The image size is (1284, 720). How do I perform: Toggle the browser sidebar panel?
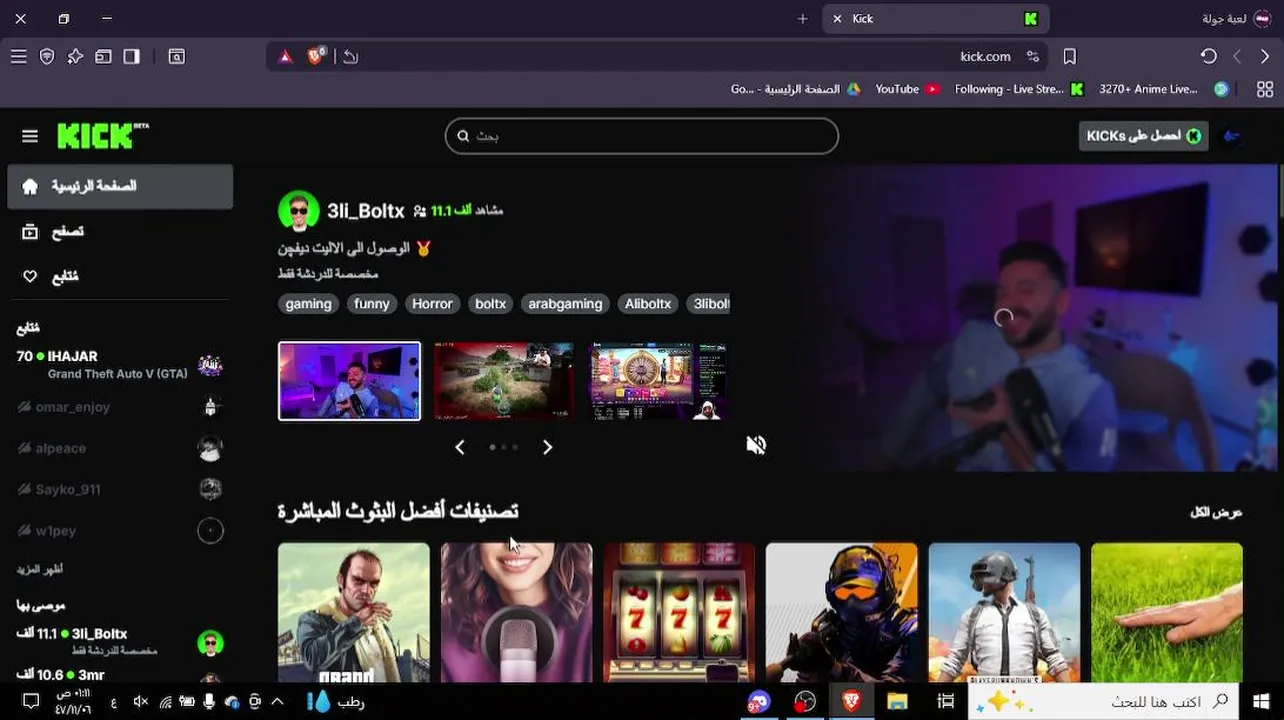(x=131, y=57)
